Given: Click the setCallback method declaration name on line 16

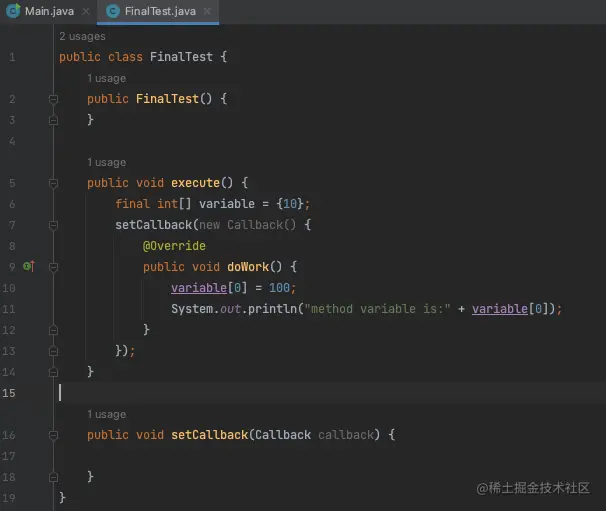Looking at the screenshot, I should [x=209, y=435].
